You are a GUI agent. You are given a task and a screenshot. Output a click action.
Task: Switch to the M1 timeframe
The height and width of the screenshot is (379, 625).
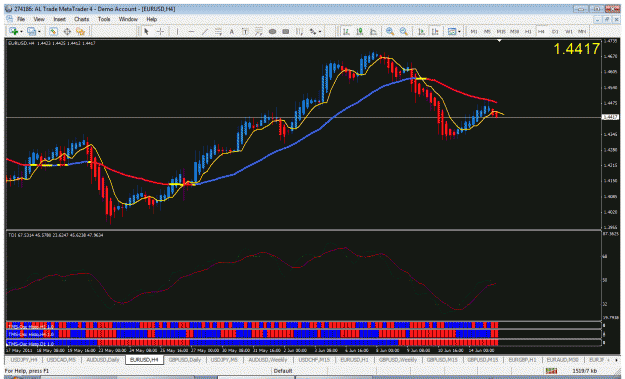(474, 31)
